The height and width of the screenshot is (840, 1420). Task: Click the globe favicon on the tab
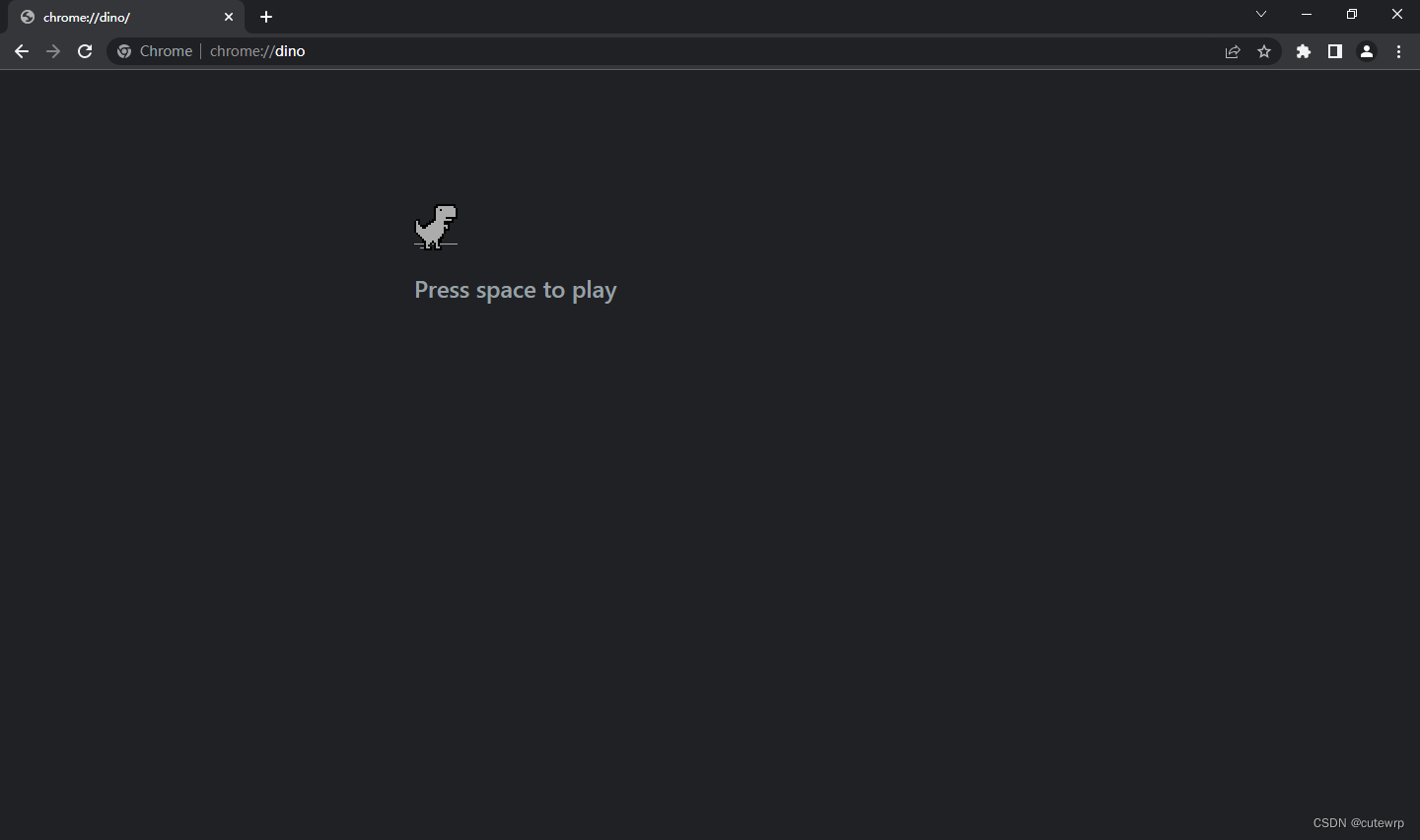tap(28, 17)
